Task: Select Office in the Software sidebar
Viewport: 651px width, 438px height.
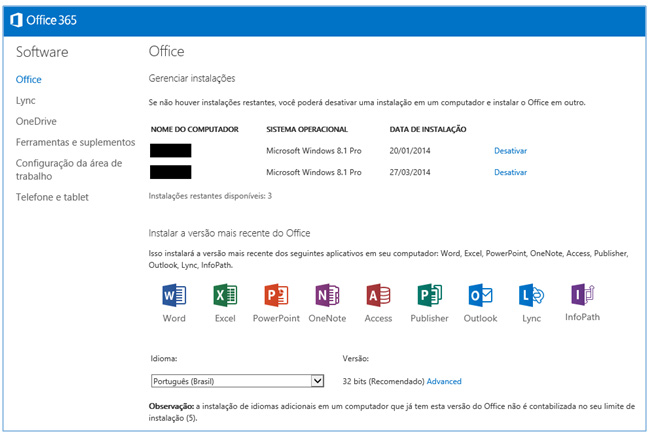Action: click(x=29, y=79)
